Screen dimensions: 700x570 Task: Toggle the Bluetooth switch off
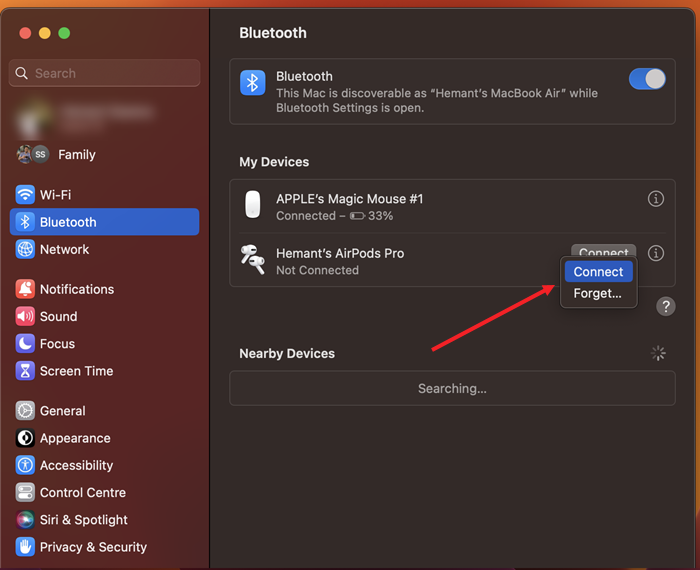coord(647,79)
